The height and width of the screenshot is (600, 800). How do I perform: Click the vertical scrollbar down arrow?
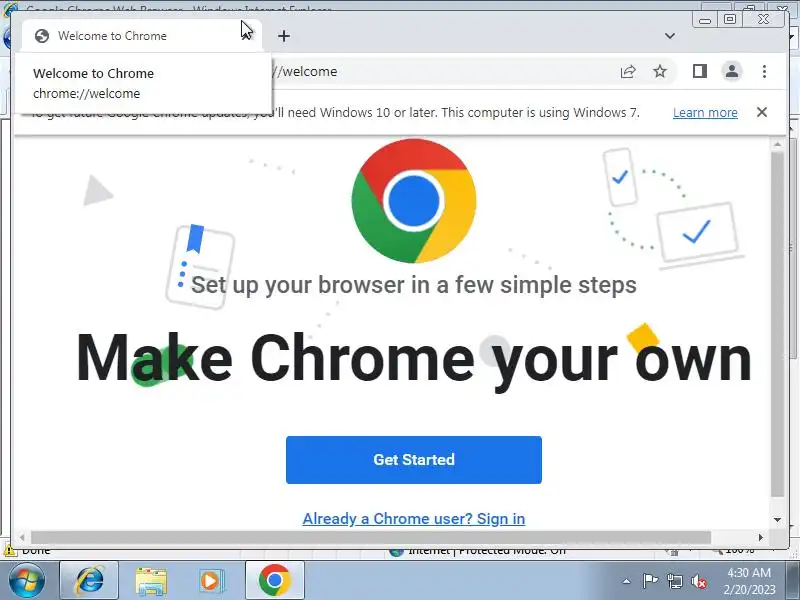pos(777,520)
